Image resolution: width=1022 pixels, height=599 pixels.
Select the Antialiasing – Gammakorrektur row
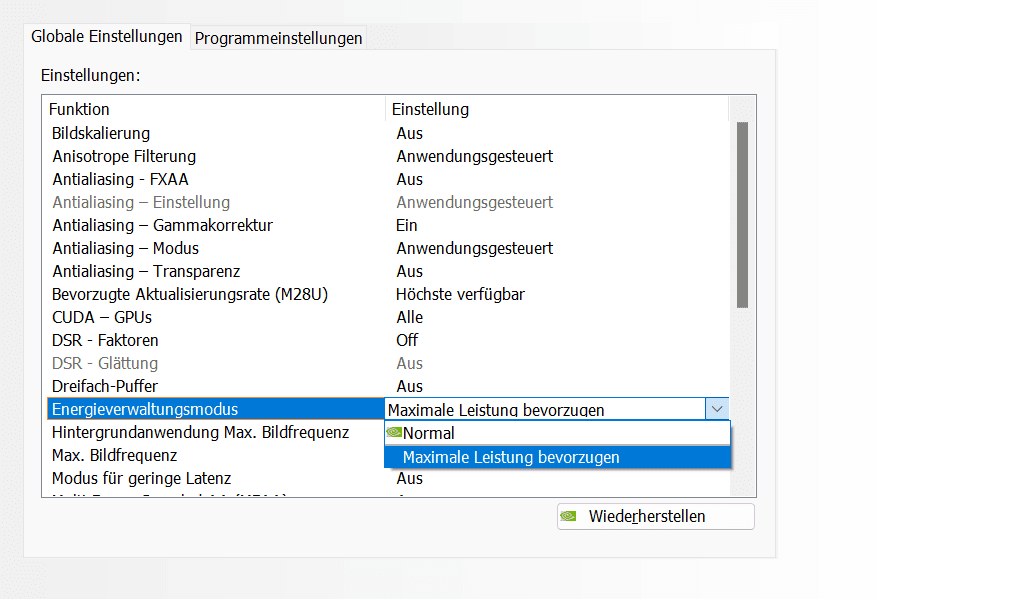point(387,226)
